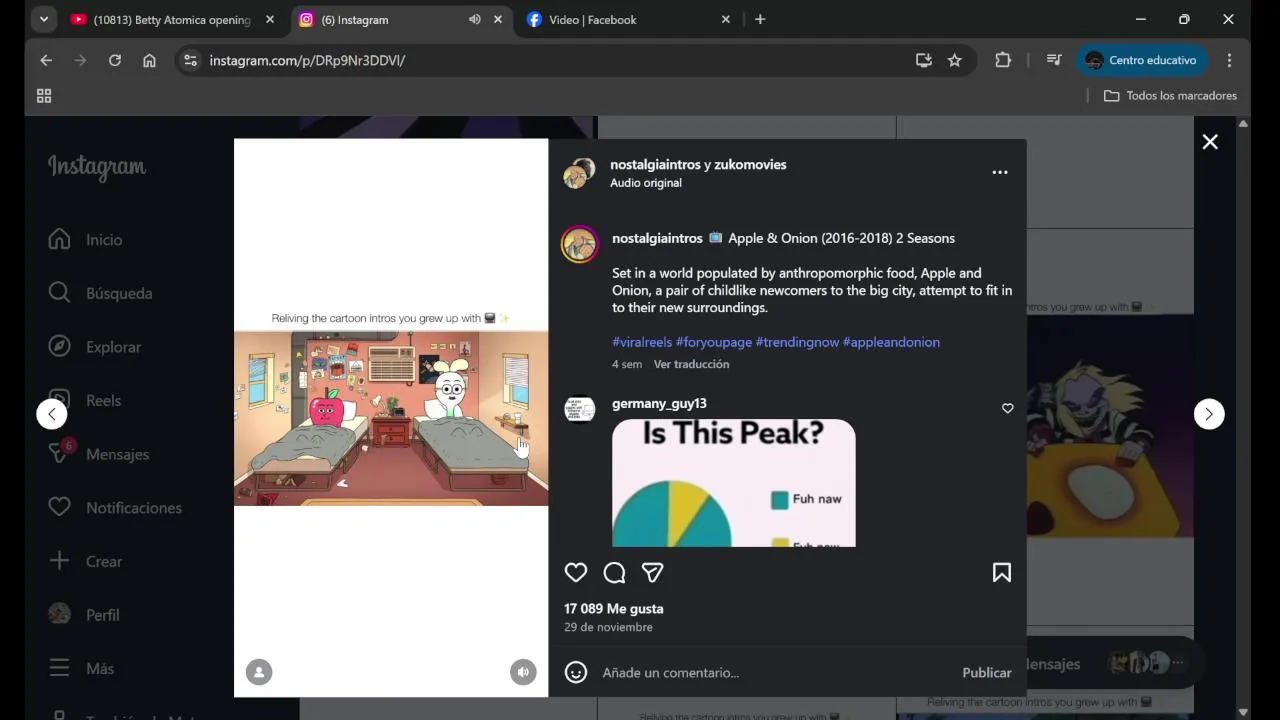The height and width of the screenshot is (720, 1280).
Task: Click the Instagram logo
Action: pyautogui.click(x=97, y=167)
